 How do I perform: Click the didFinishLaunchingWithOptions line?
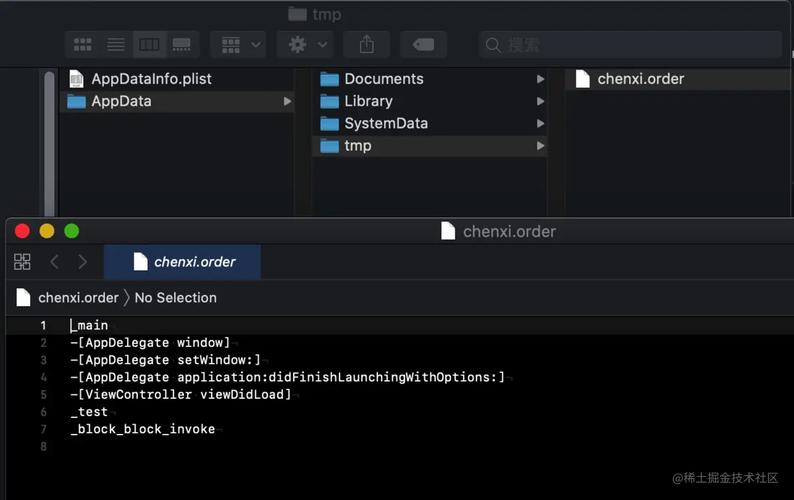pyautogui.click(x=288, y=377)
